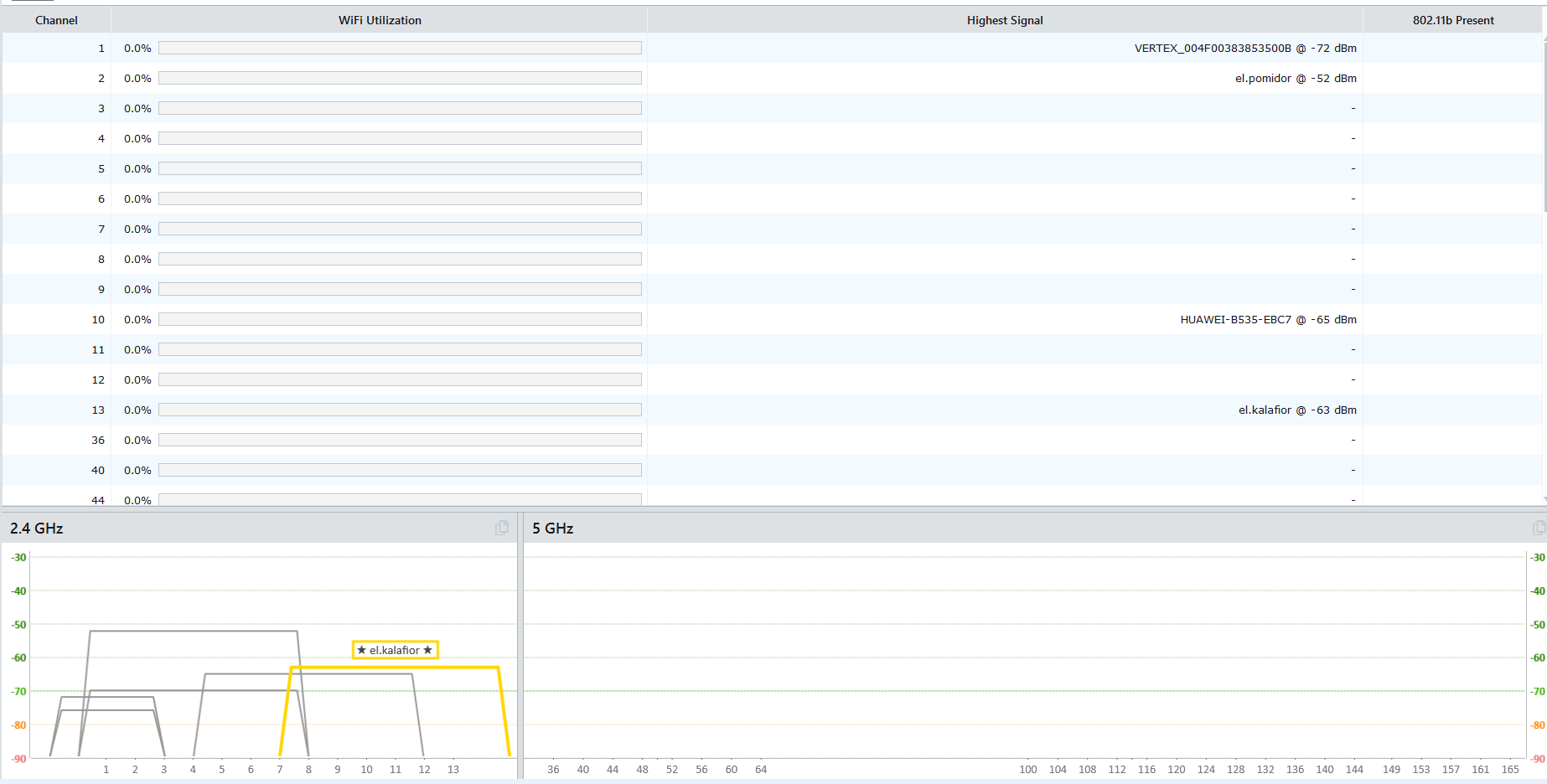Click channel number 3 in the table

click(x=101, y=108)
